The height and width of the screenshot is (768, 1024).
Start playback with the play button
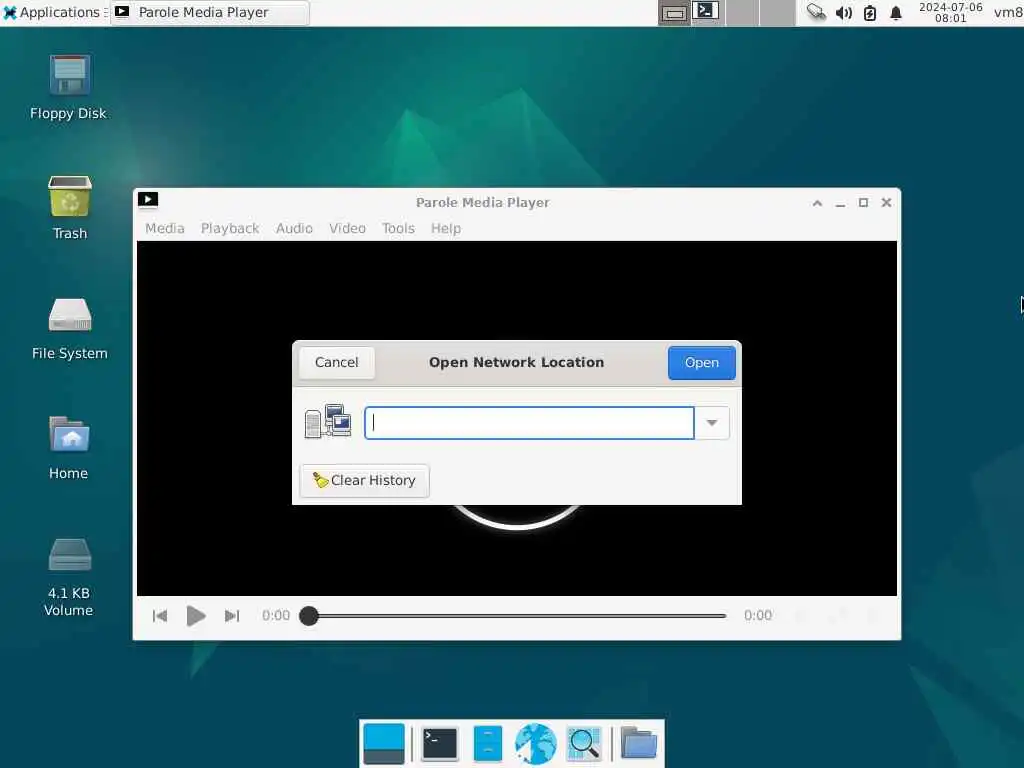(x=195, y=616)
